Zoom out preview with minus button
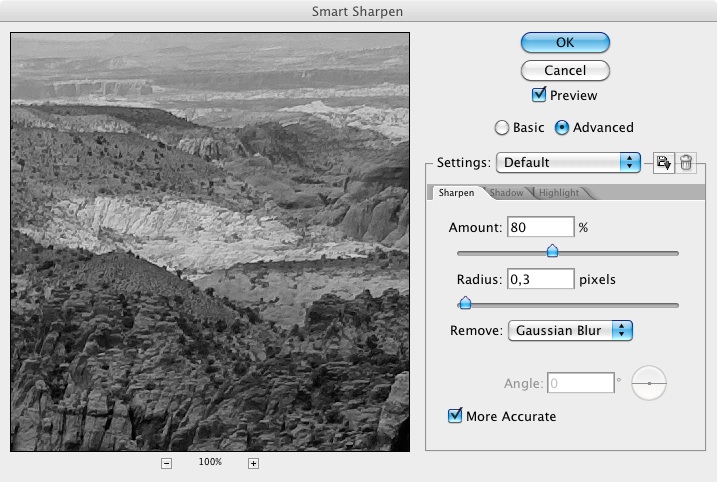Screen dimensions: 717x482 166,463
